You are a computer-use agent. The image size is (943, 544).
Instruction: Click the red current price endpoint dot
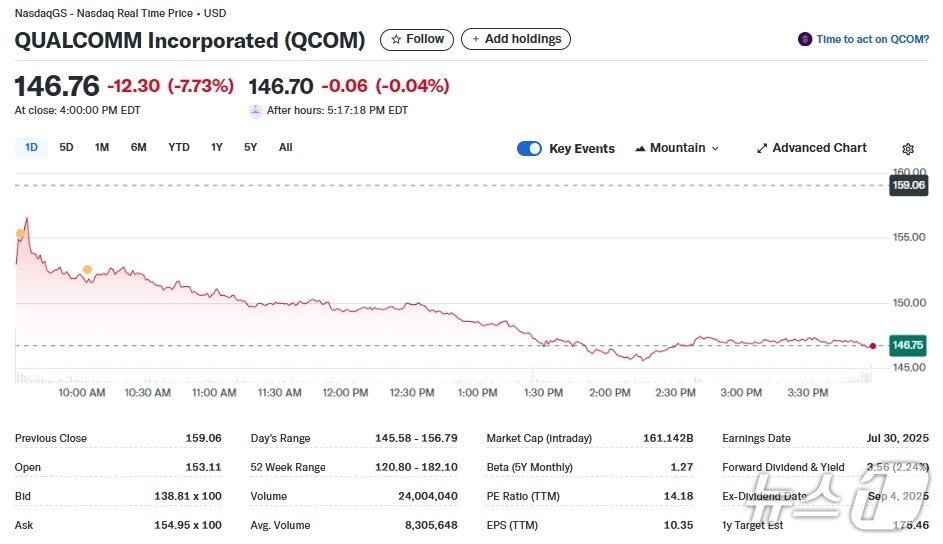click(873, 346)
